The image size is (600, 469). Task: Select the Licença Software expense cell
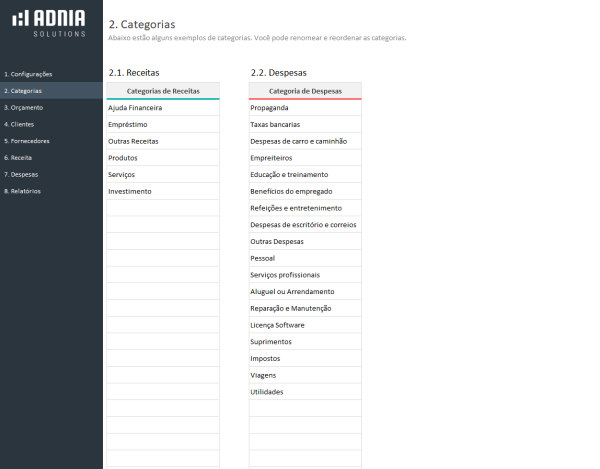click(305, 325)
